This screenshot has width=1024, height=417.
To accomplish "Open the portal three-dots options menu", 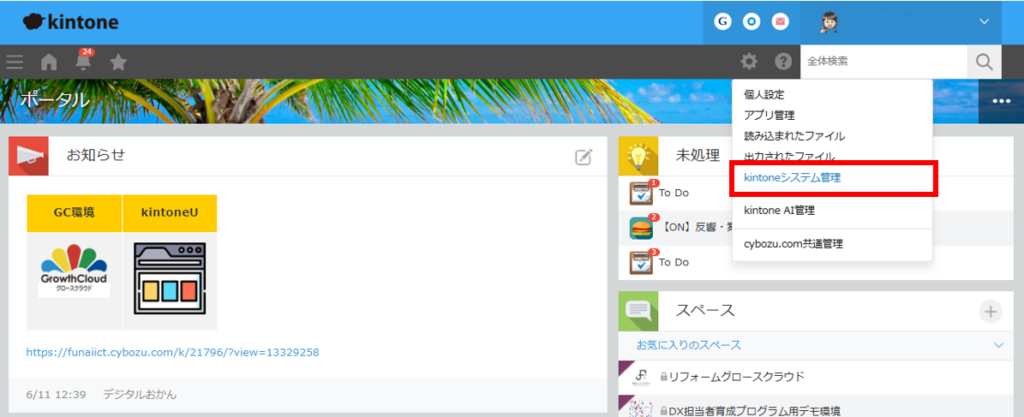I will coord(1001,101).
